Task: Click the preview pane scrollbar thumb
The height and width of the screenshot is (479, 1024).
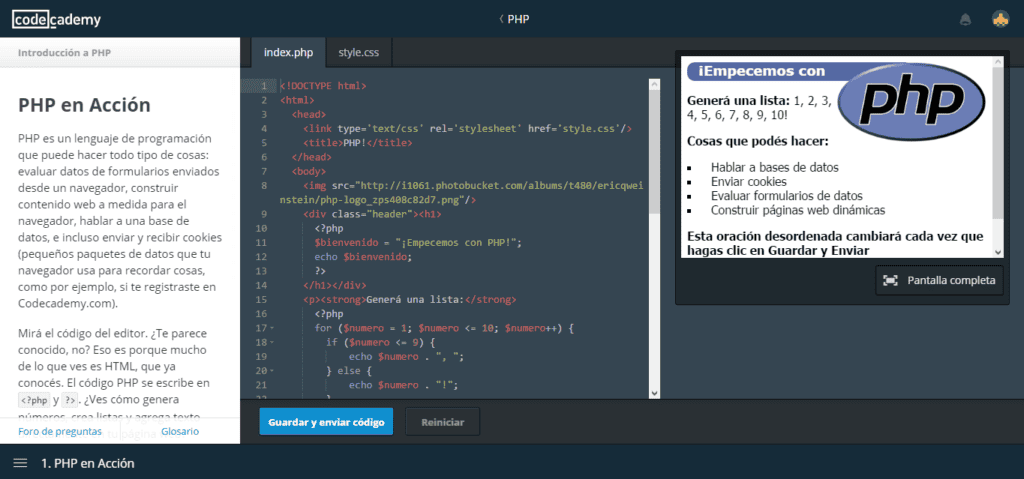Action: pos(997,143)
